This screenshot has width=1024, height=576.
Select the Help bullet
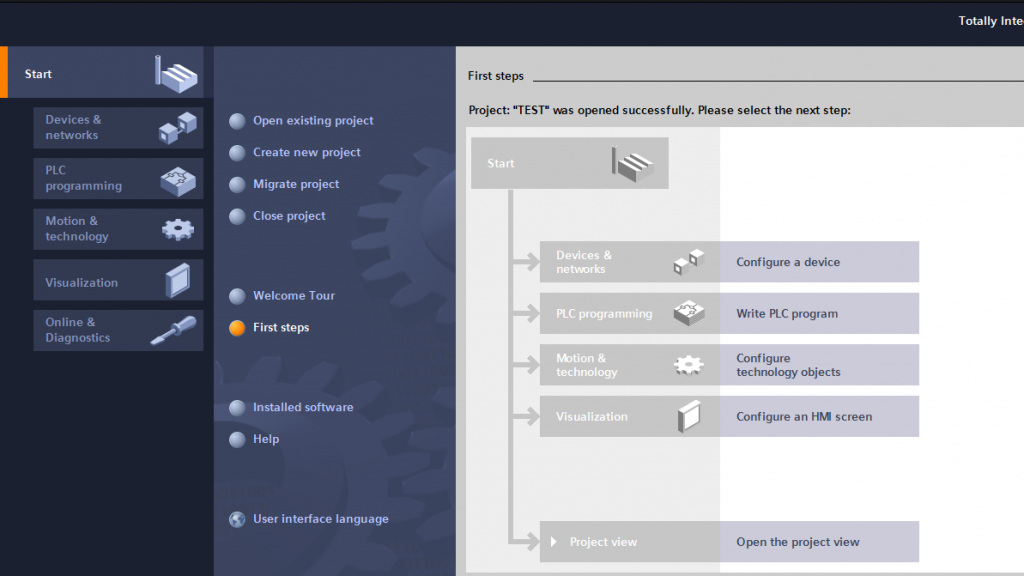coord(237,440)
